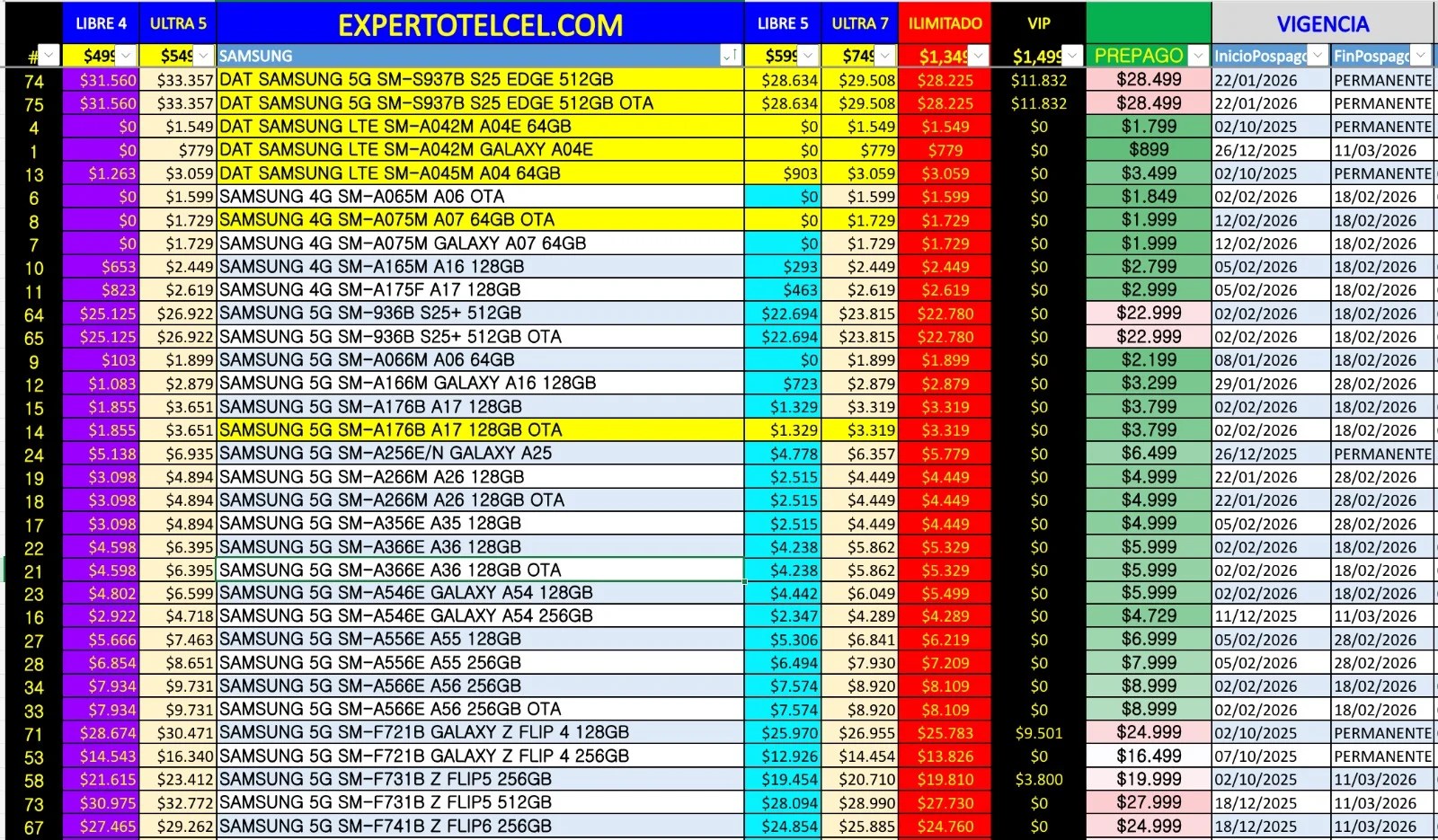Open the $549 ULTRA 5 filter dropdown
This screenshot has height=840, width=1438.
tap(204, 56)
